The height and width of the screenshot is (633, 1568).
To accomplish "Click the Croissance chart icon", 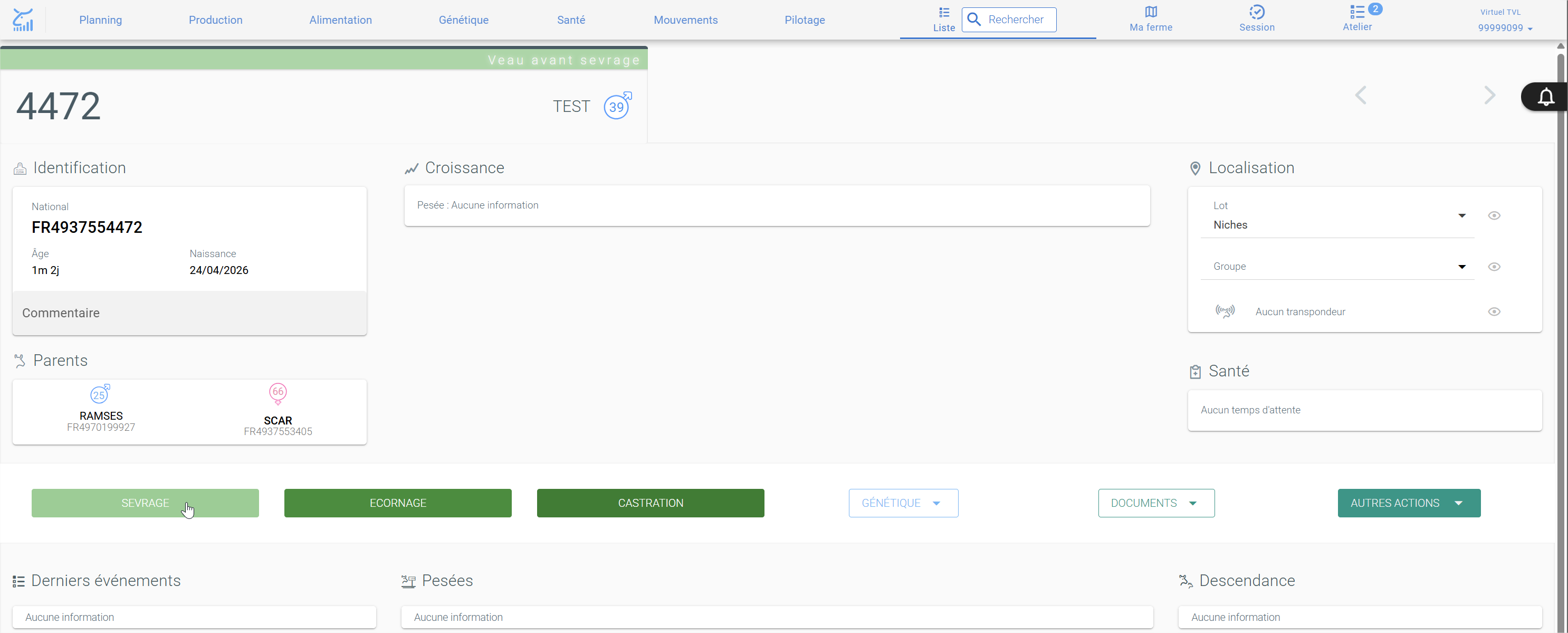I will pyautogui.click(x=412, y=169).
